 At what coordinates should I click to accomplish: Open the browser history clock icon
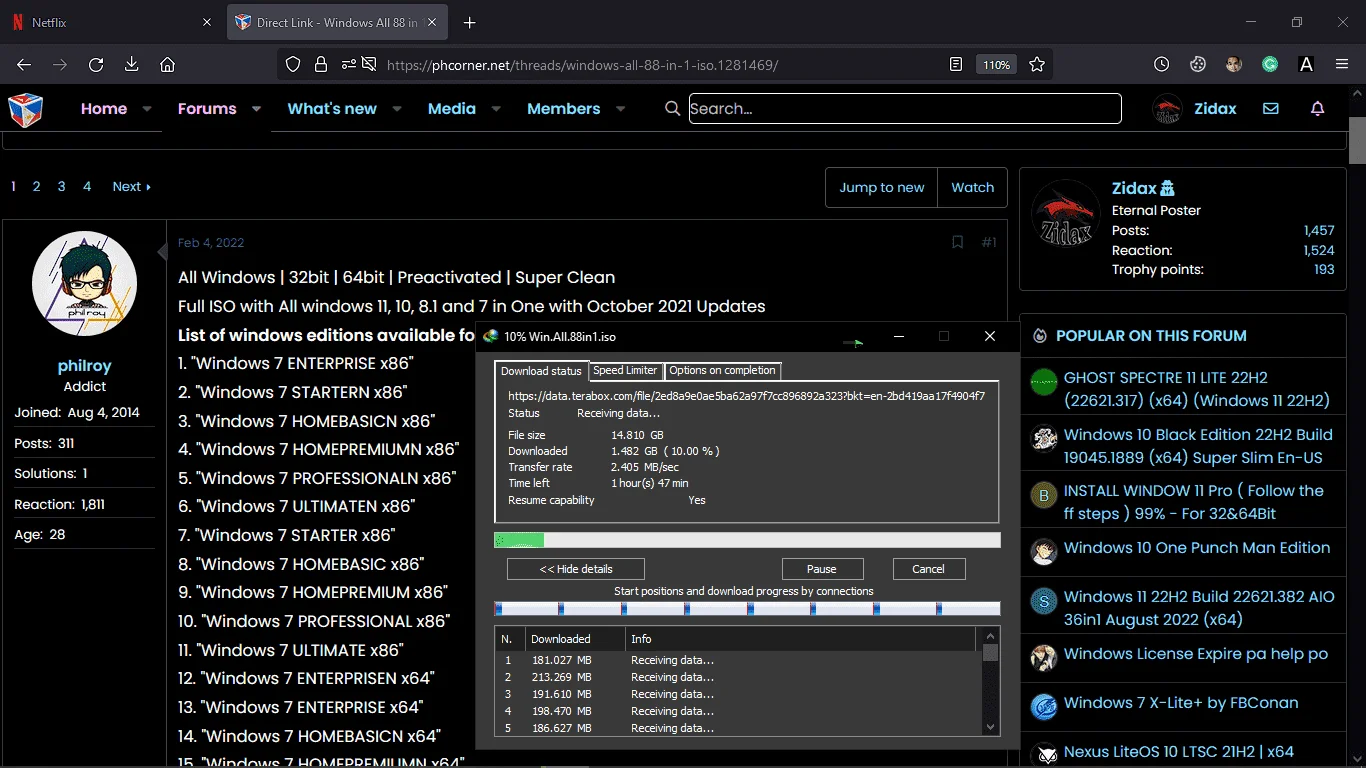coord(1161,65)
